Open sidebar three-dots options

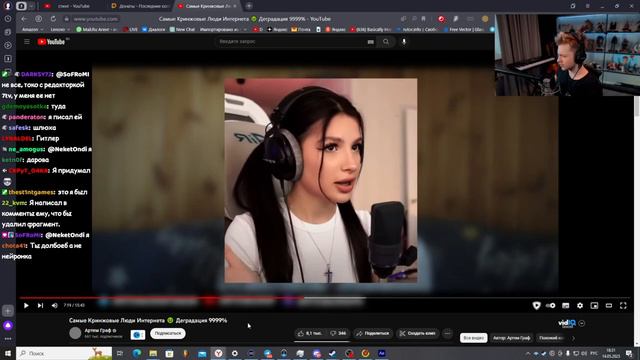coord(8,338)
